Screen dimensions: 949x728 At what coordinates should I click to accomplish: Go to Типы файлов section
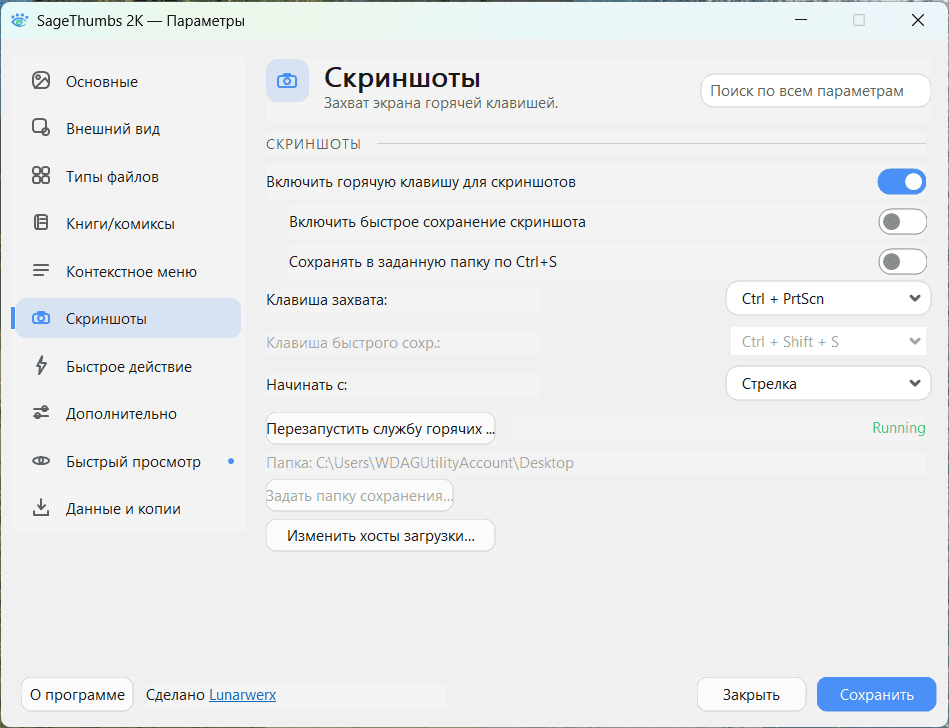(128, 176)
